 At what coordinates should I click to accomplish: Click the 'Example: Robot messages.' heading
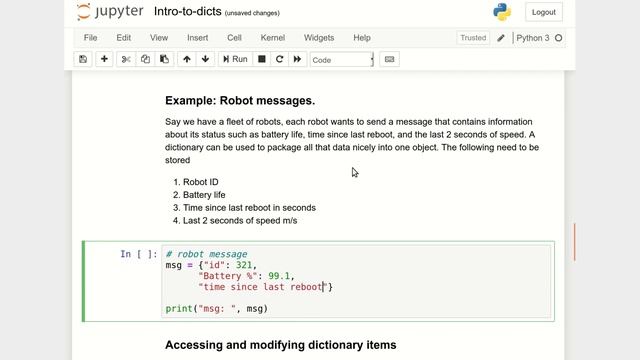[x=240, y=100]
